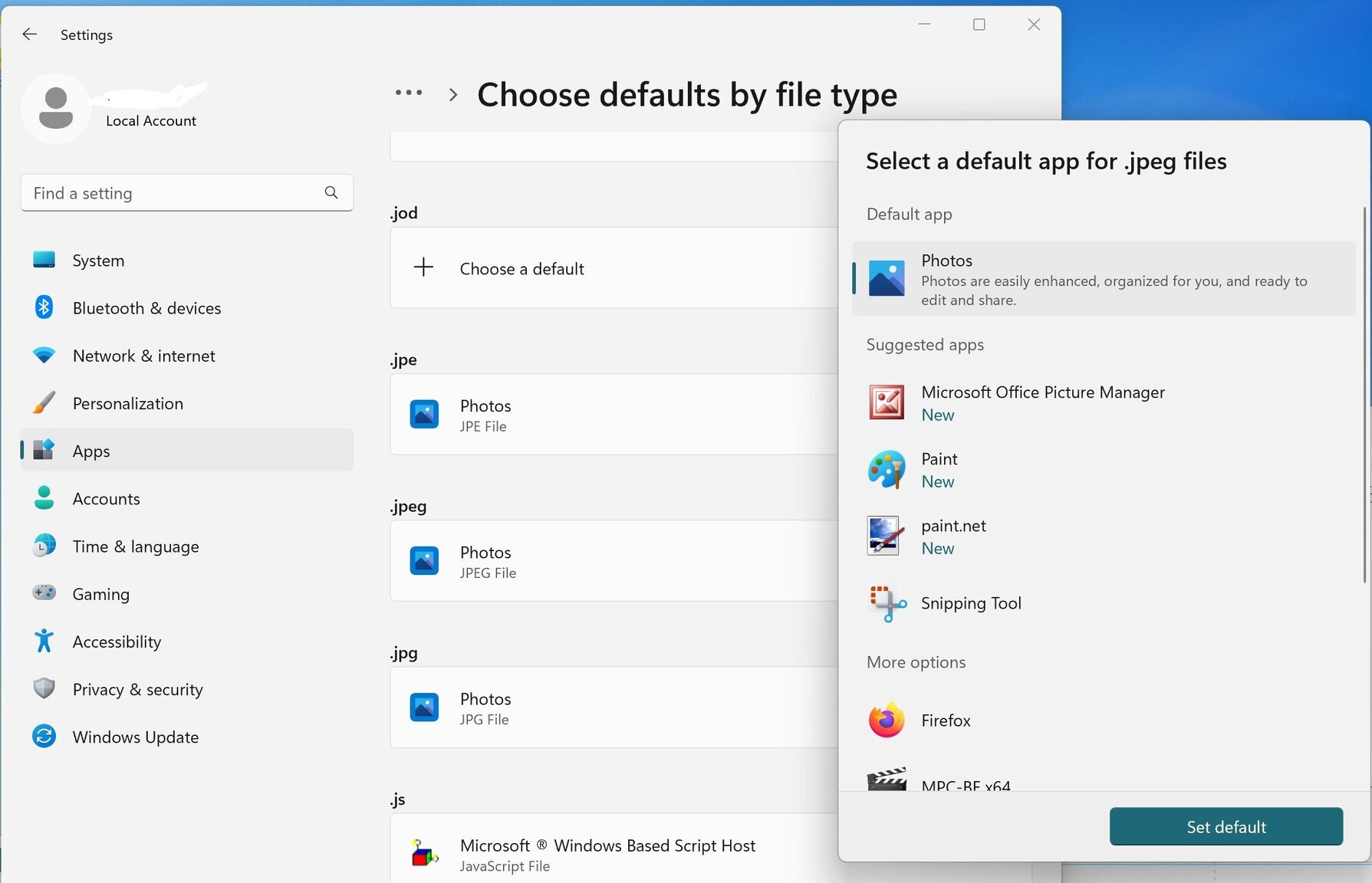Click Privacy & security label
The height and width of the screenshot is (883, 1372).
pos(137,689)
